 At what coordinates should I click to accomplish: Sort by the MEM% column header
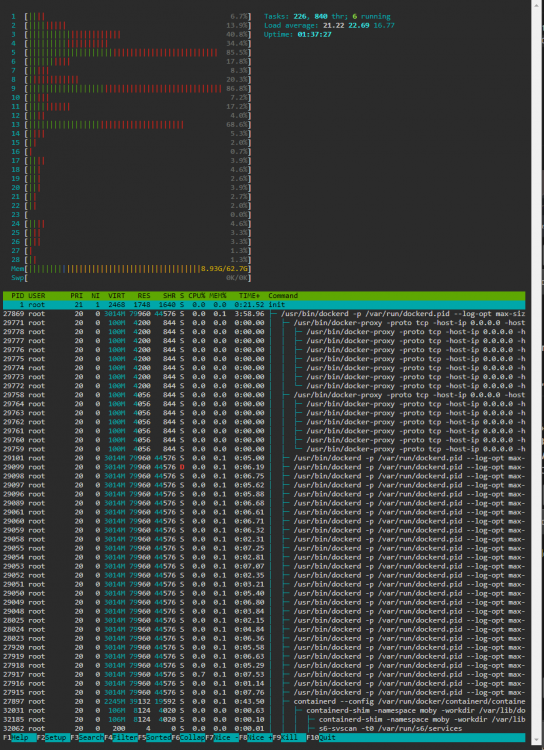(218, 296)
